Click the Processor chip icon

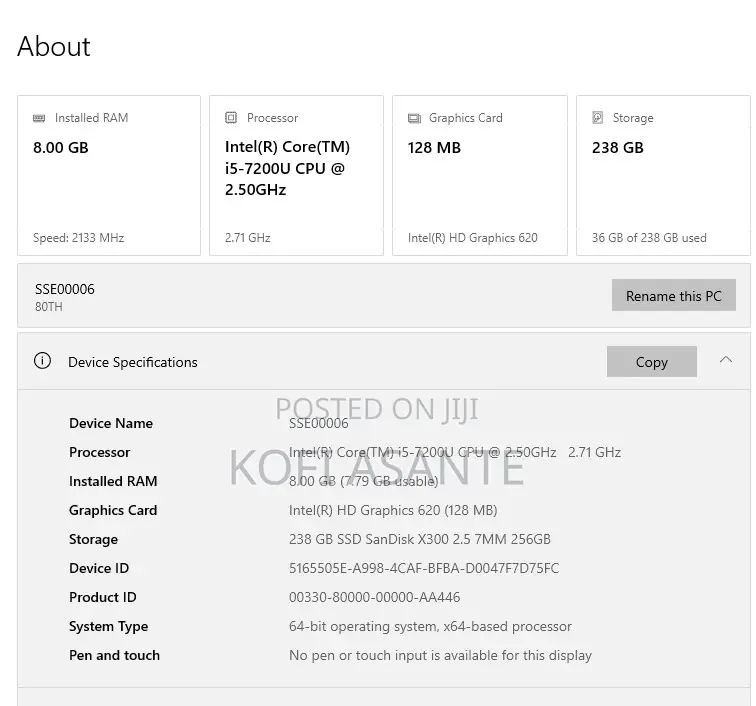point(231,118)
